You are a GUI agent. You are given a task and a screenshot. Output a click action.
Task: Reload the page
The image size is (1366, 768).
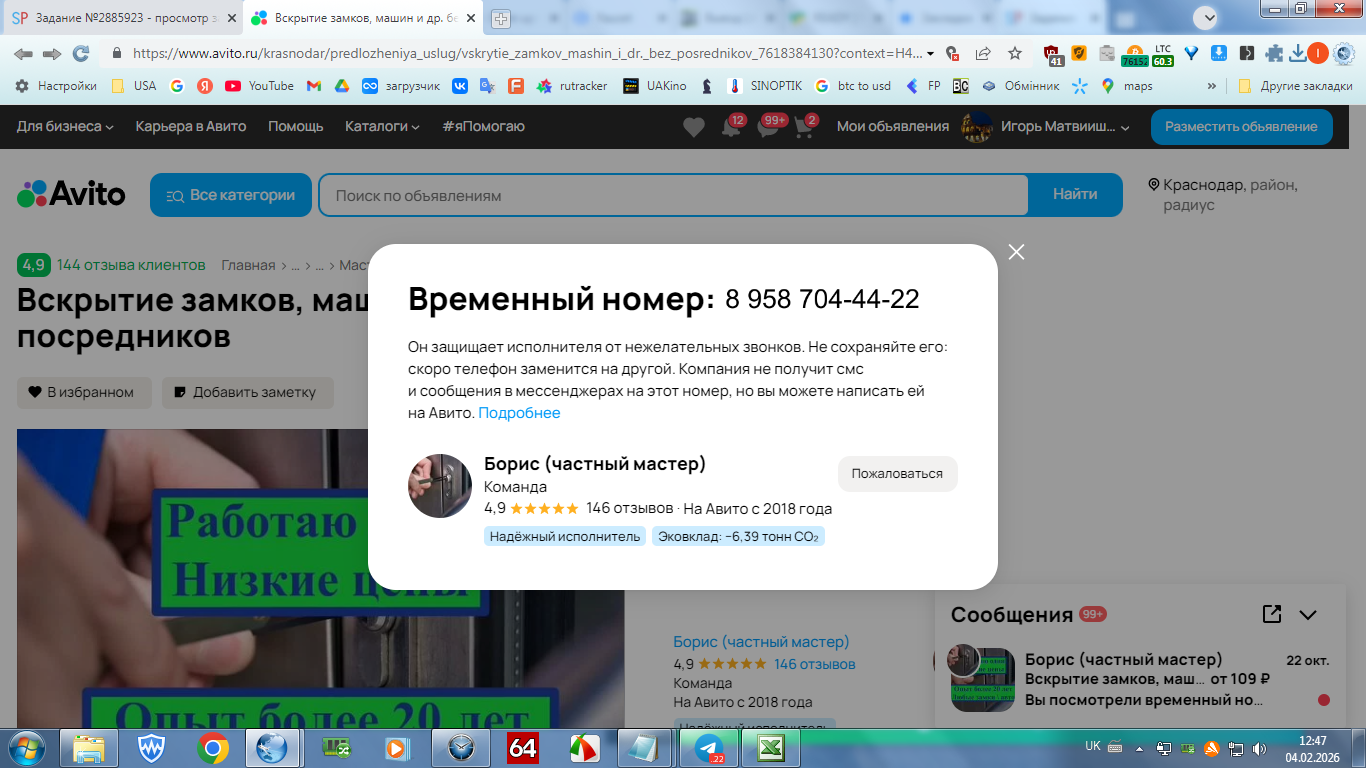[x=81, y=53]
